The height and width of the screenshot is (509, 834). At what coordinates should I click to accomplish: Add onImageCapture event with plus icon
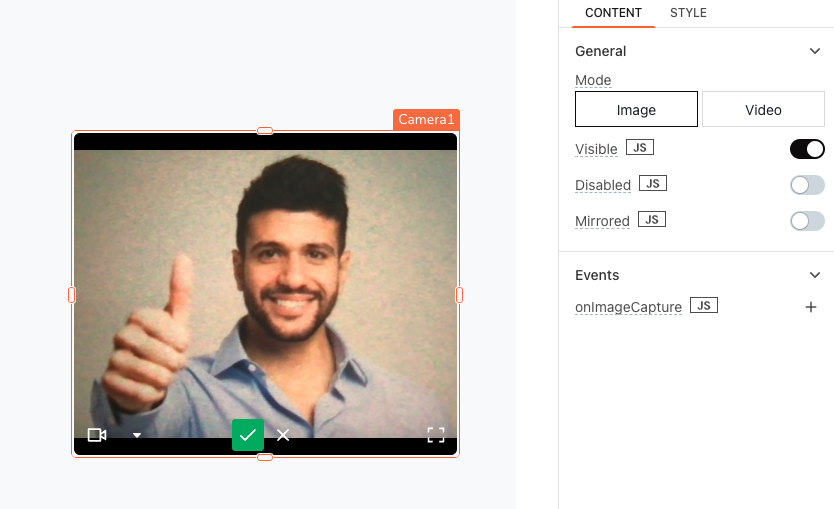[811, 307]
